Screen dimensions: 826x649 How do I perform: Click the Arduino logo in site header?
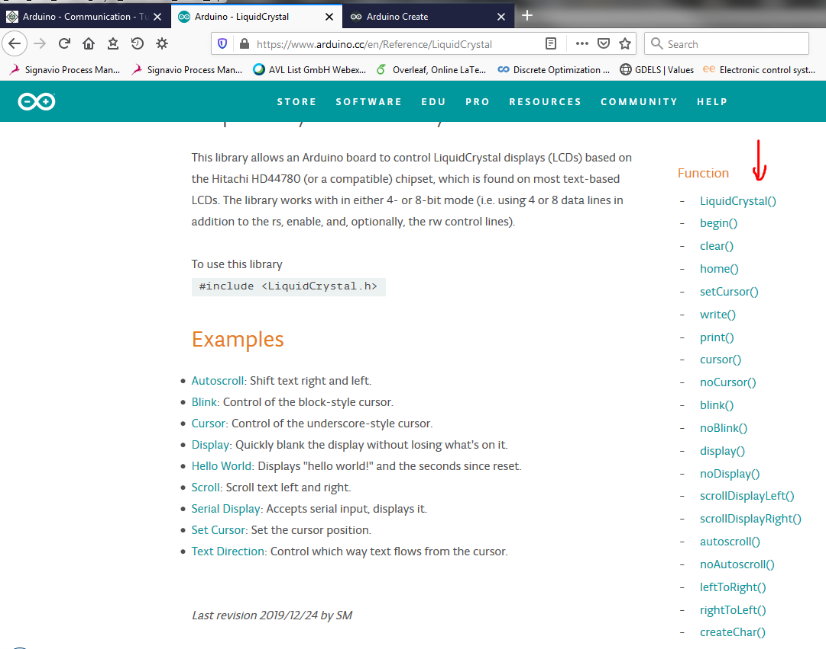[35, 101]
